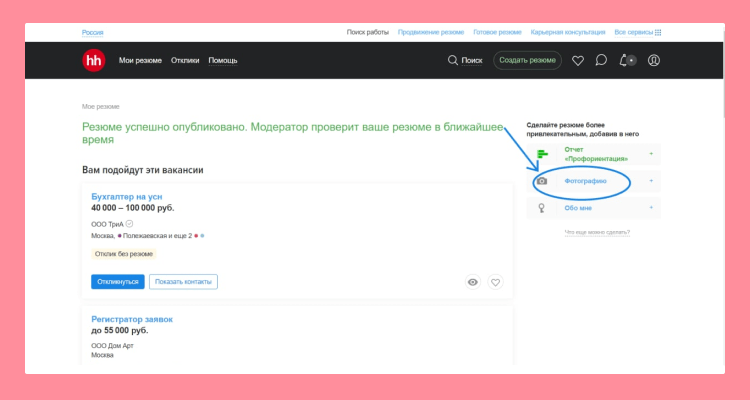Add Бухгалтер на усн vacancy to favorites
Image resolution: width=750 pixels, height=400 pixels.
point(496,282)
